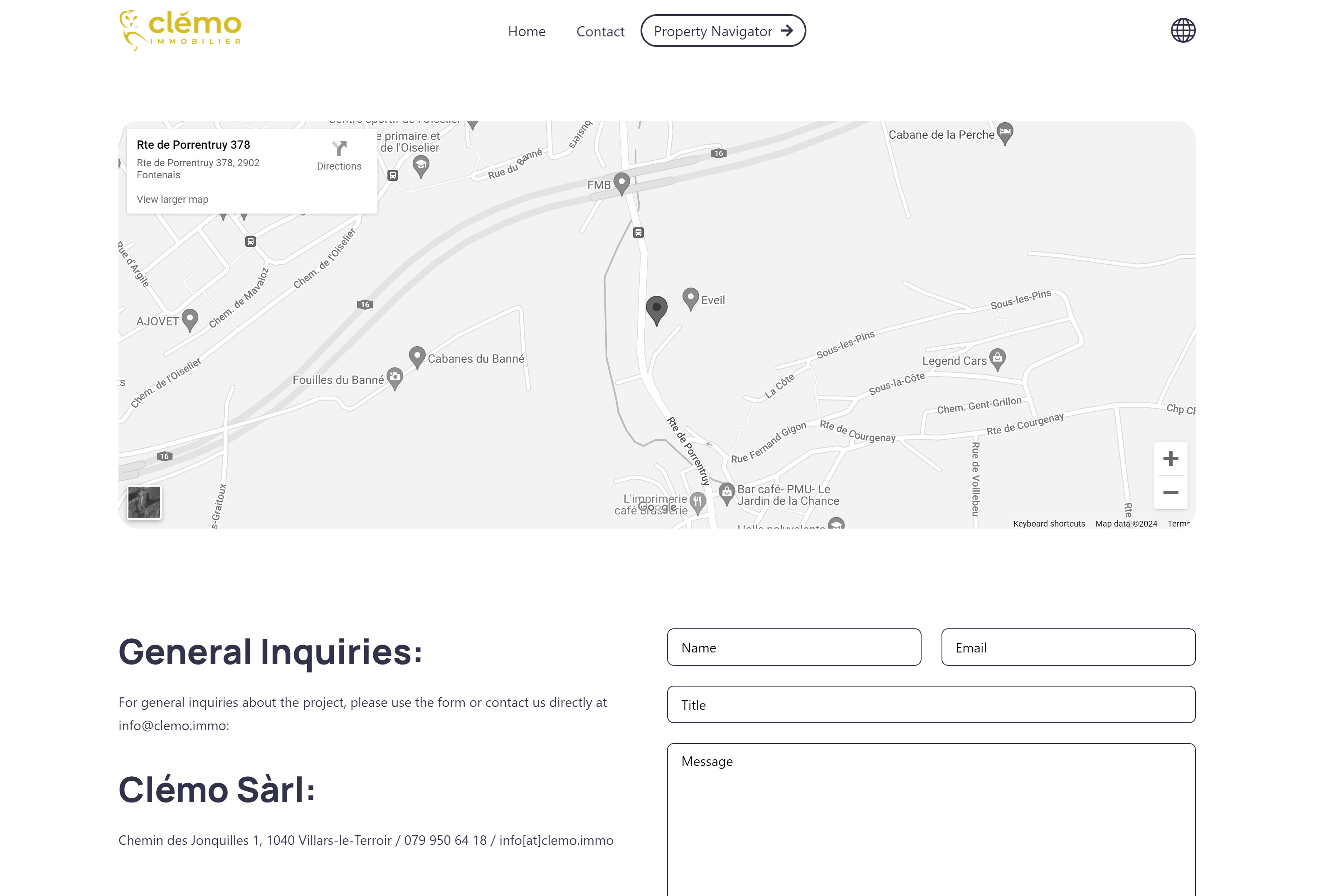Click the Property Navigator button
1326x896 pixels.
(x=723, y=31)
